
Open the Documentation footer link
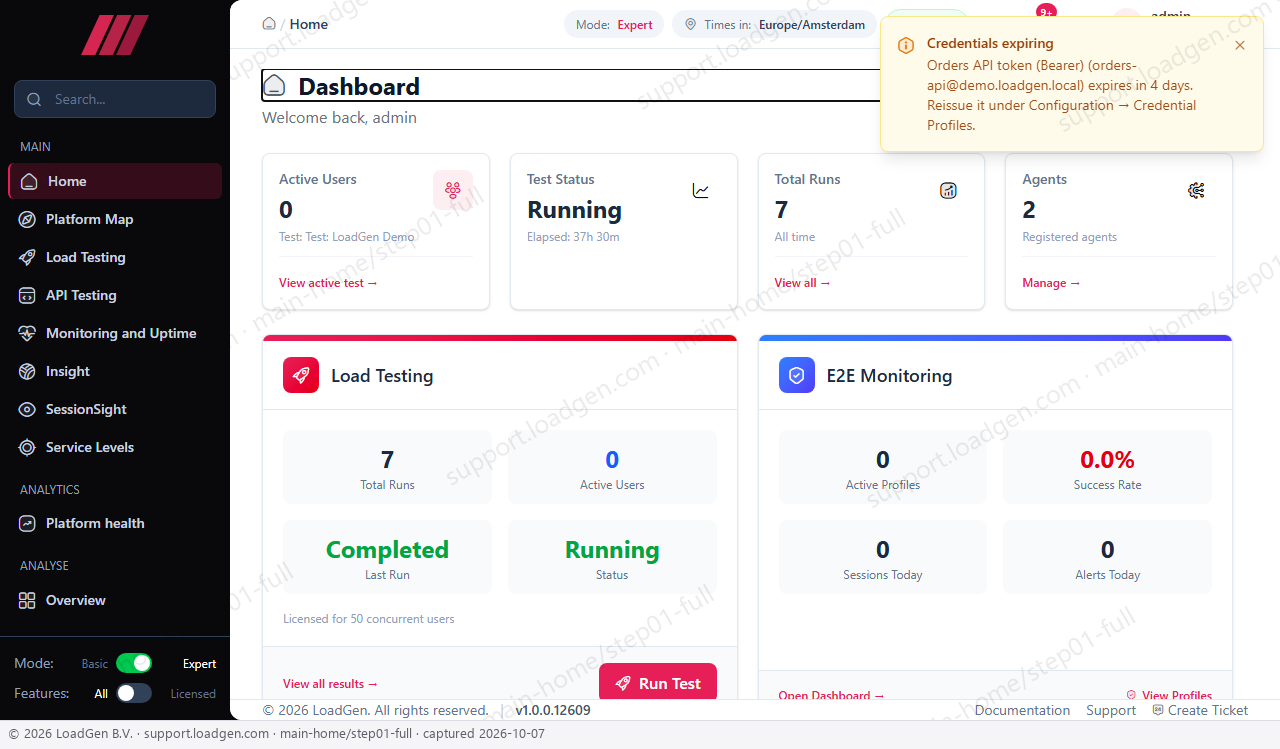pos(1022,710)
